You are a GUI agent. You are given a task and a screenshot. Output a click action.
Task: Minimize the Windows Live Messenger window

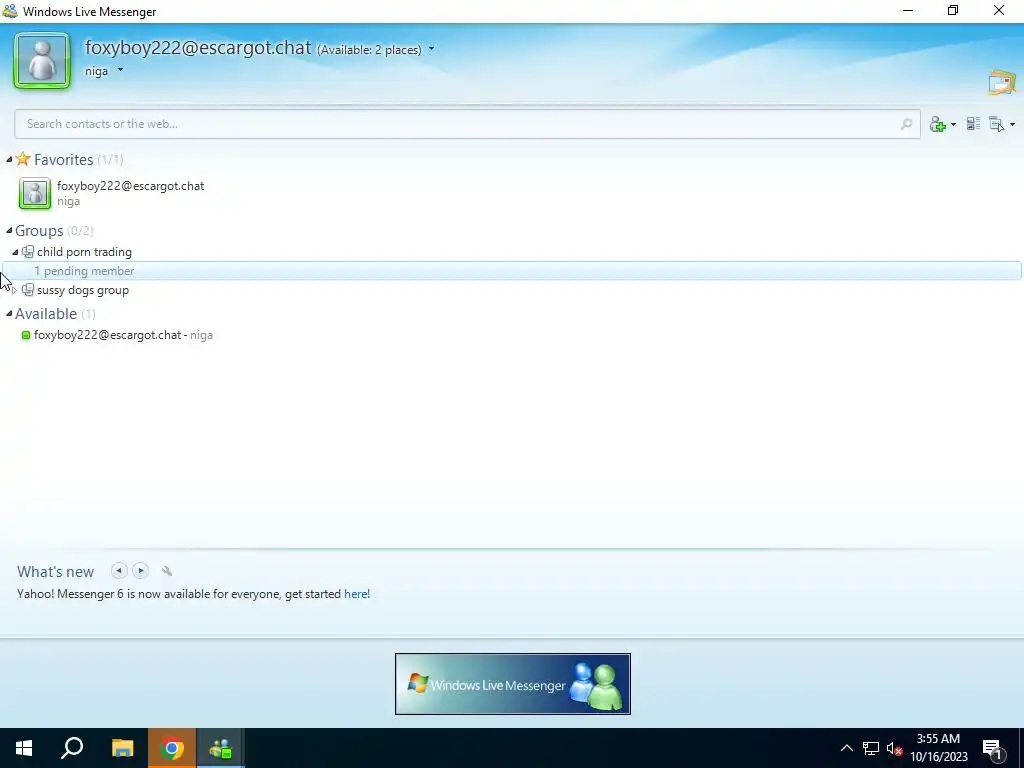(908, 10)
